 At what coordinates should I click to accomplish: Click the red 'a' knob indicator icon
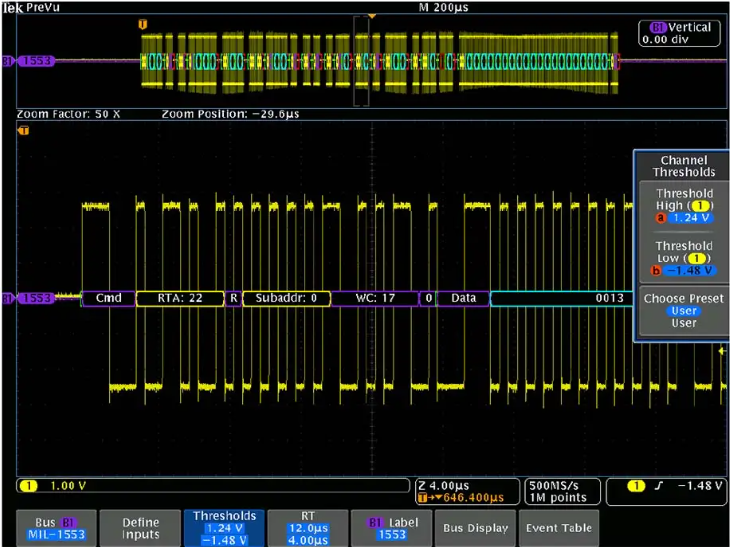tap(660, 218)
